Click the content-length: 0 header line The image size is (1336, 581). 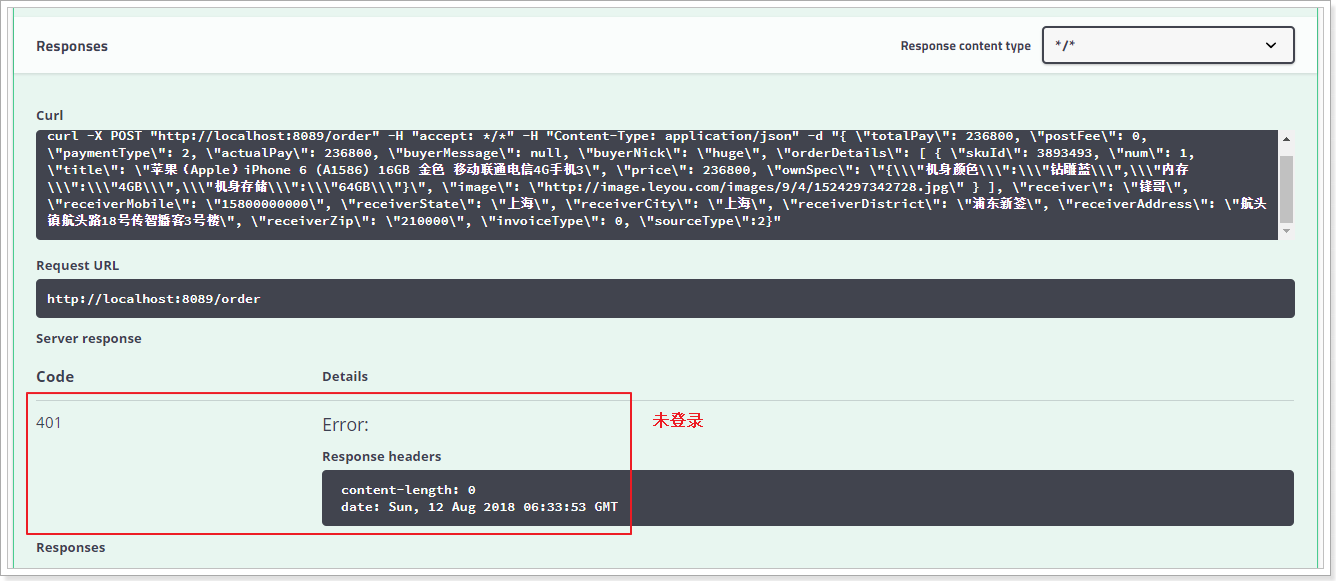point(408,490)
